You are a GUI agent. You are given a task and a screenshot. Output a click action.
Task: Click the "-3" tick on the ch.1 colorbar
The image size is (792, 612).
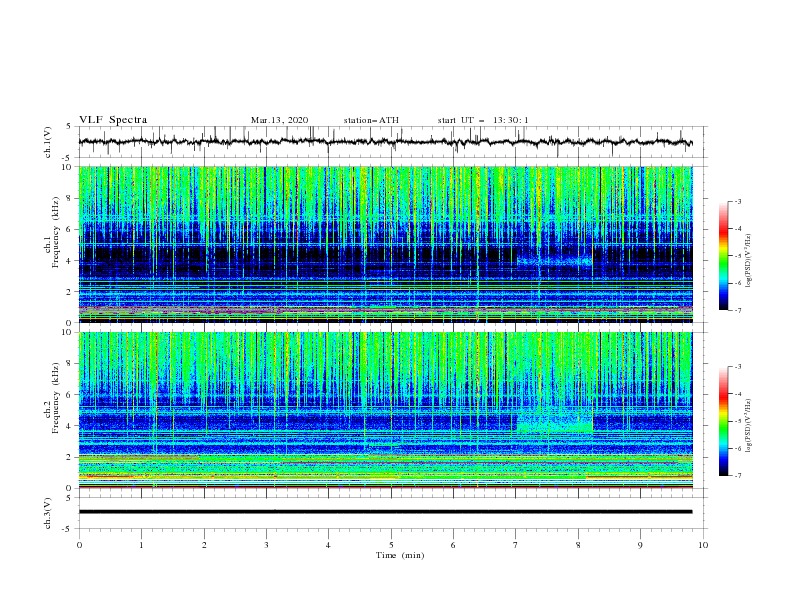(x=737, y=201)
